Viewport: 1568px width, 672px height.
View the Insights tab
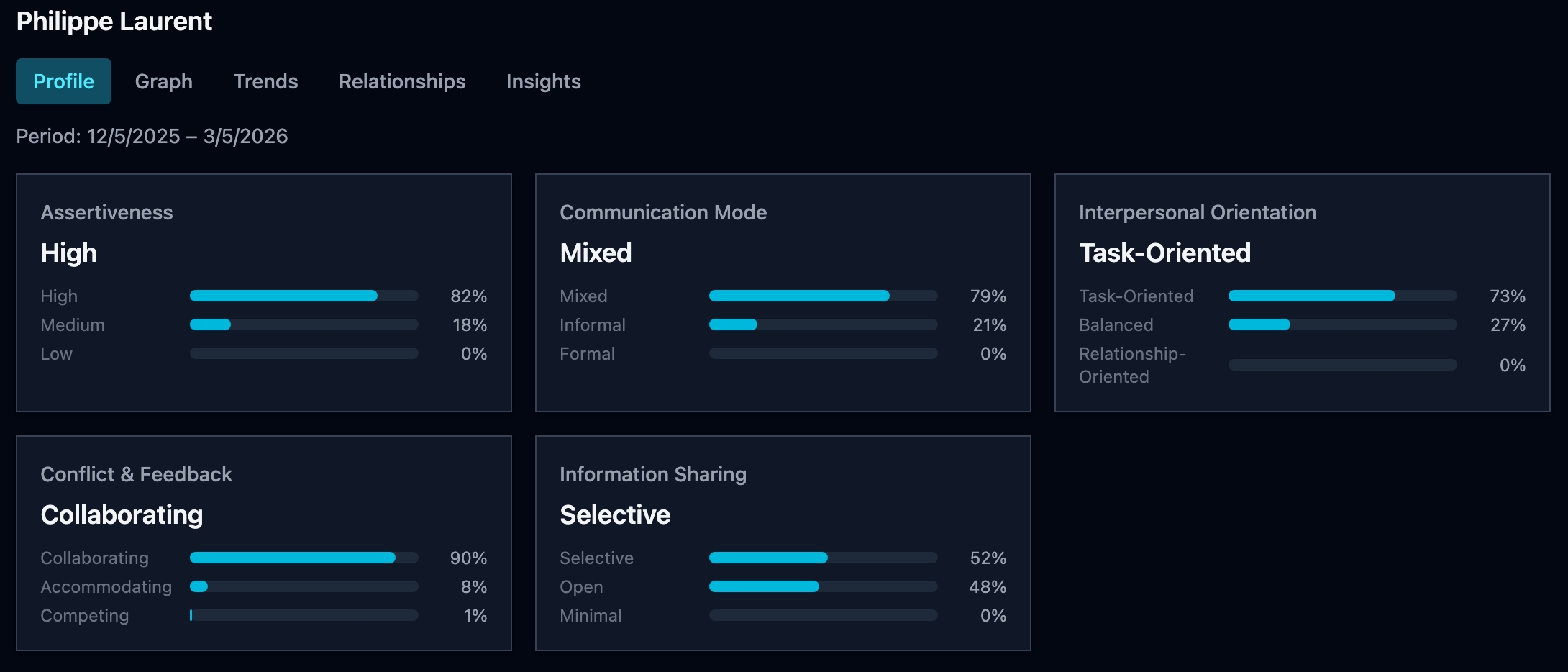543,81
